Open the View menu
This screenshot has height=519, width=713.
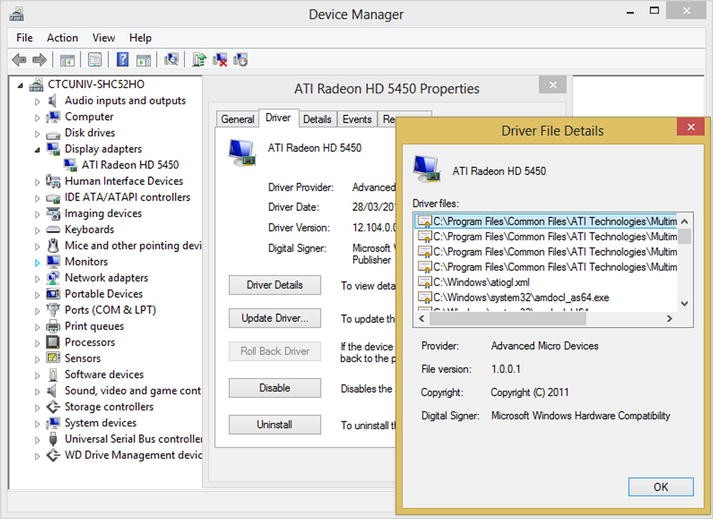104,38
